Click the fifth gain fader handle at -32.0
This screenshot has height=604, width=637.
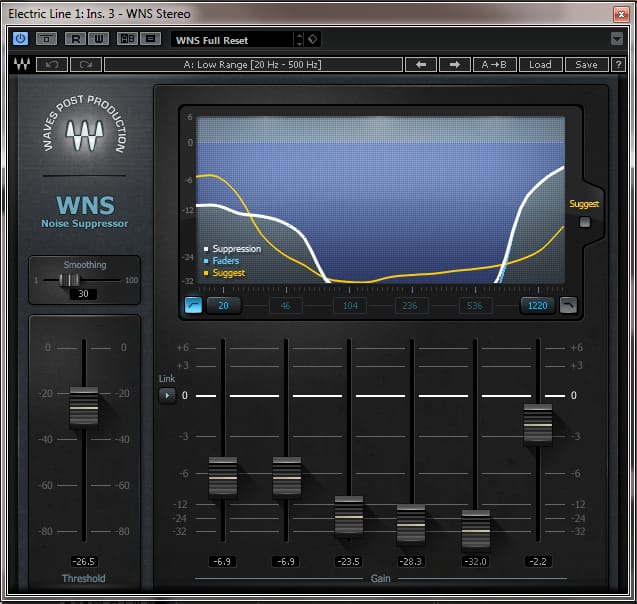click(x=476, y=530)
